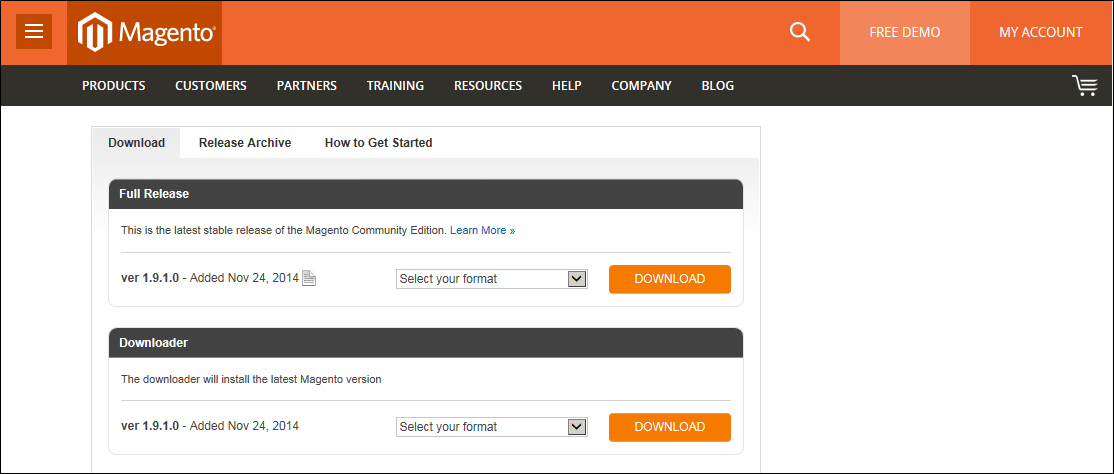Open the PARTNERS menu
Image resolution: width=1114 pixels, height=474 pixels.
click(x=307, y=86)
